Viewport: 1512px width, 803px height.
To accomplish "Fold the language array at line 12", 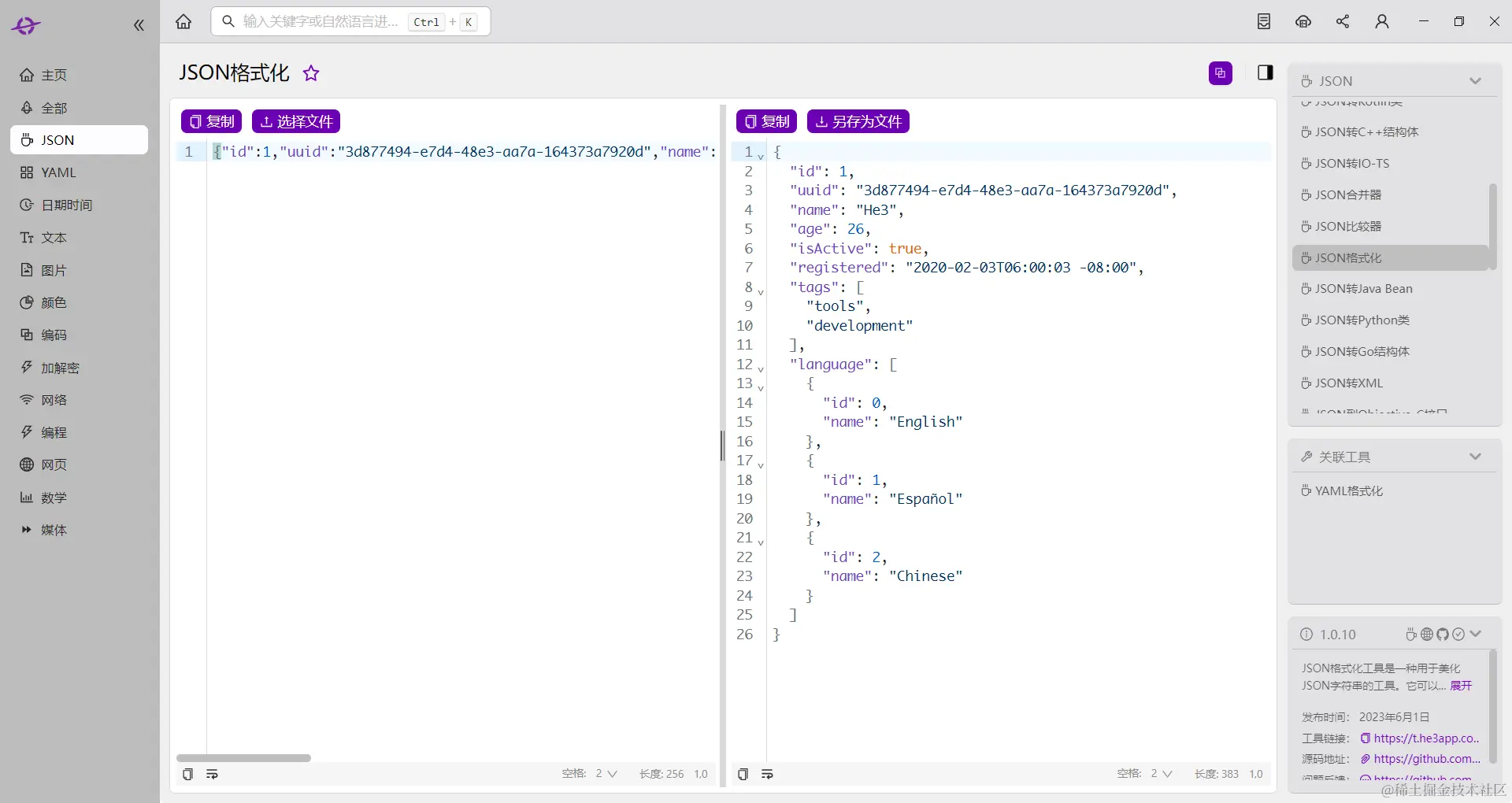I will [761, 368].
